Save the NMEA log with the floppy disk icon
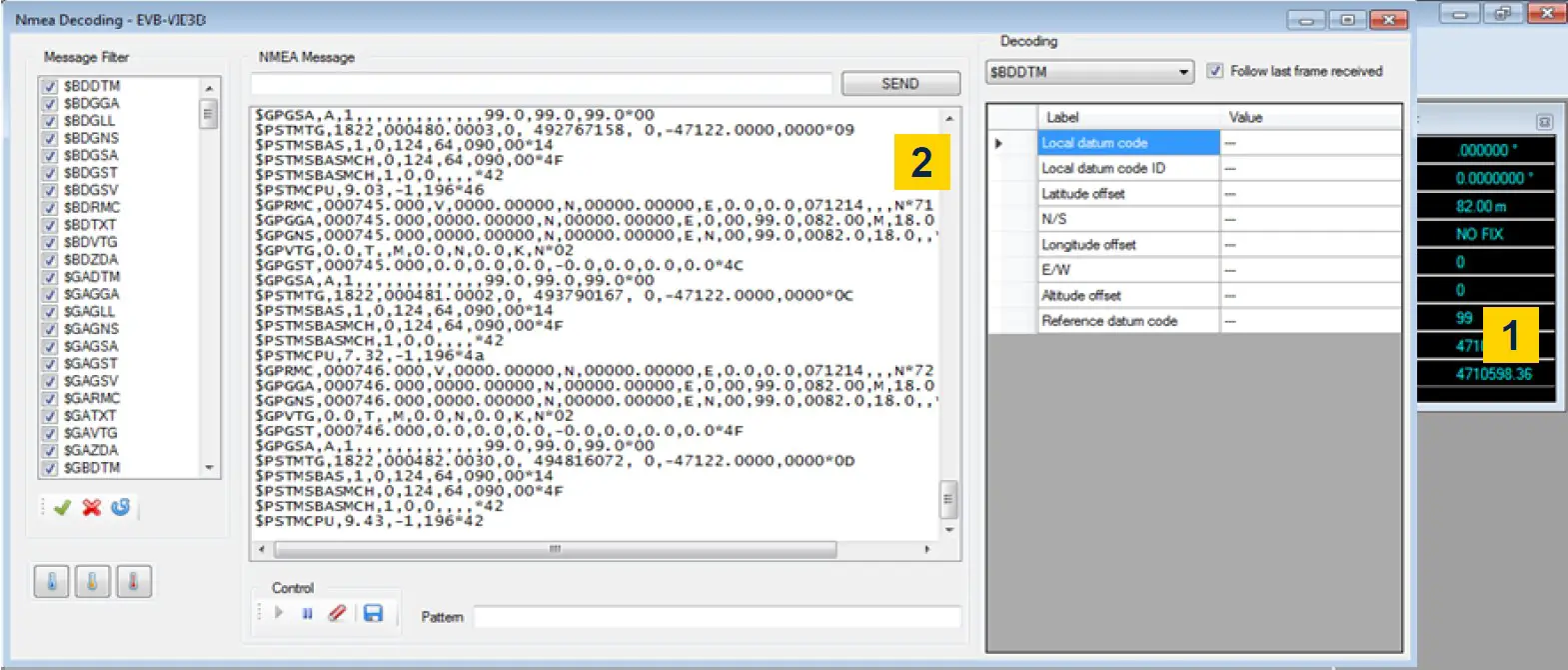This screenshot has width=1568, height=670. [x=373, y=613]
